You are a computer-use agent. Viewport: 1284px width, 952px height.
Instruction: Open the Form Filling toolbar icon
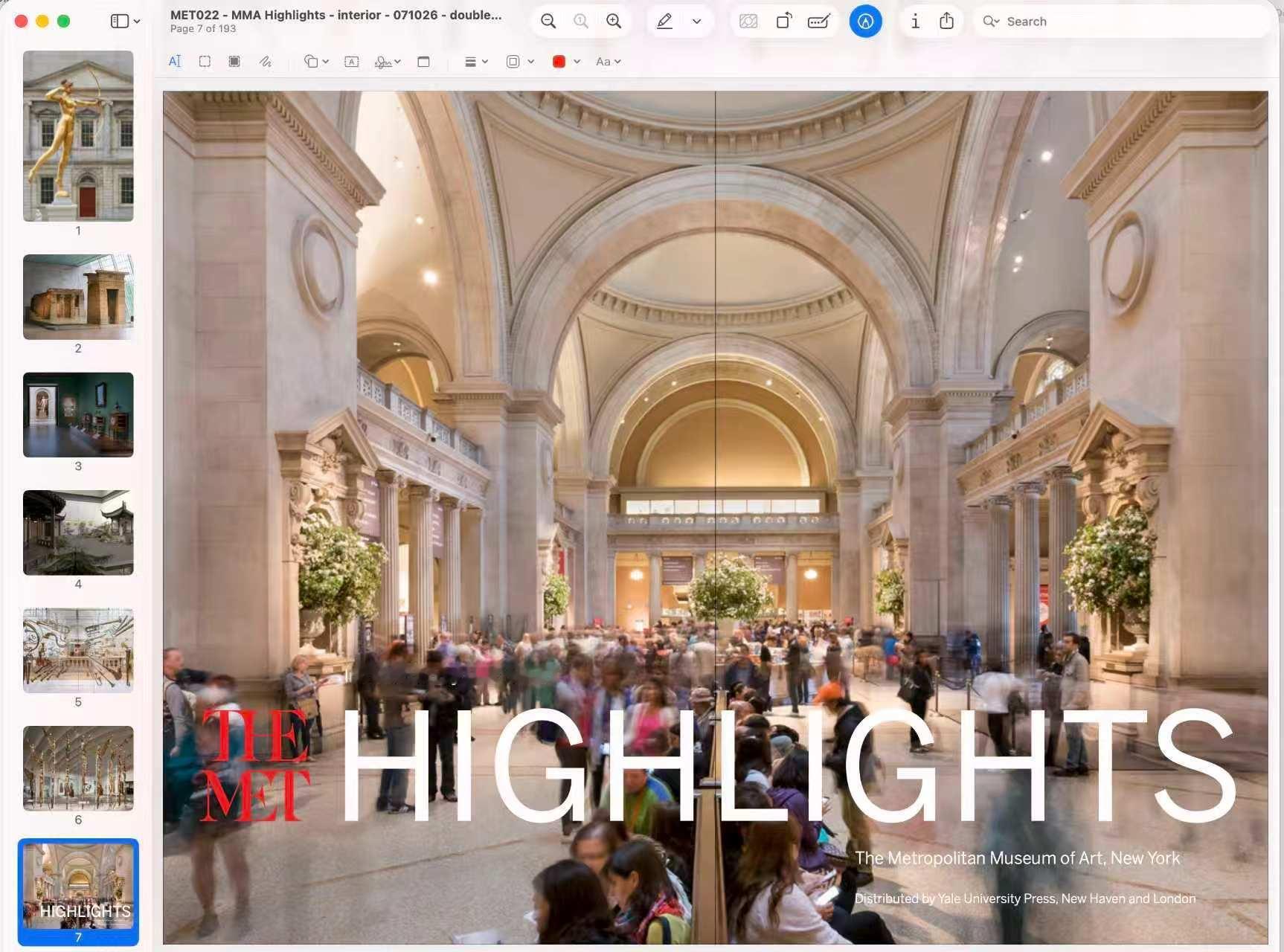tap(819, 22)
